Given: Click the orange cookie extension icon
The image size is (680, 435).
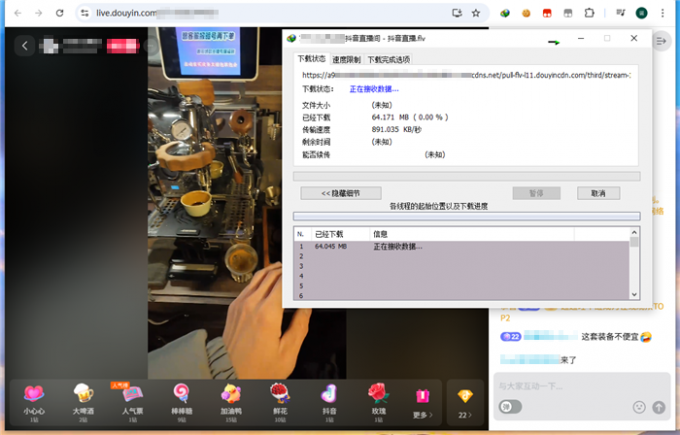Looking at the screenshot, I should [x=526, y=13].
